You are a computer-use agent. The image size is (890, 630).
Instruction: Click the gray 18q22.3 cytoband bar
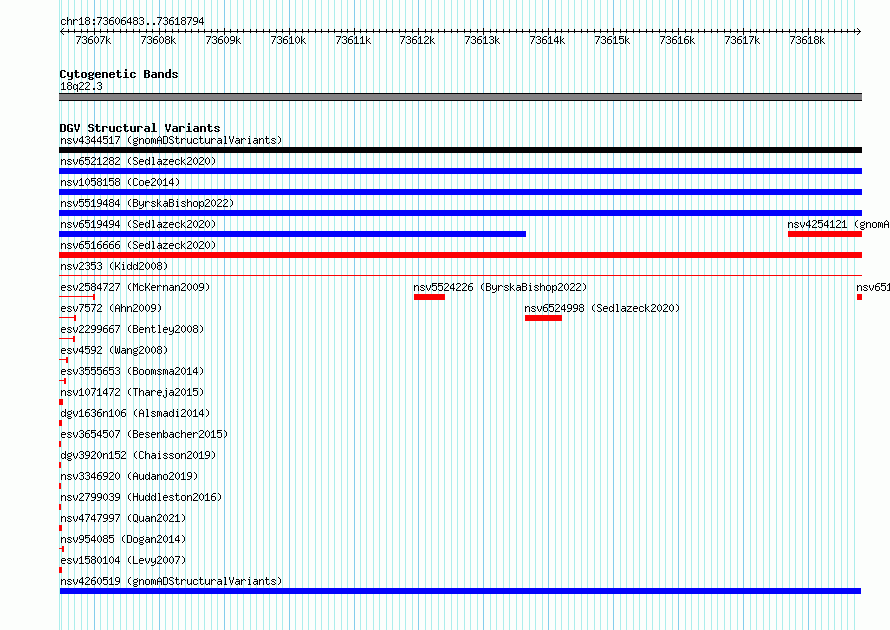(460, 97)
